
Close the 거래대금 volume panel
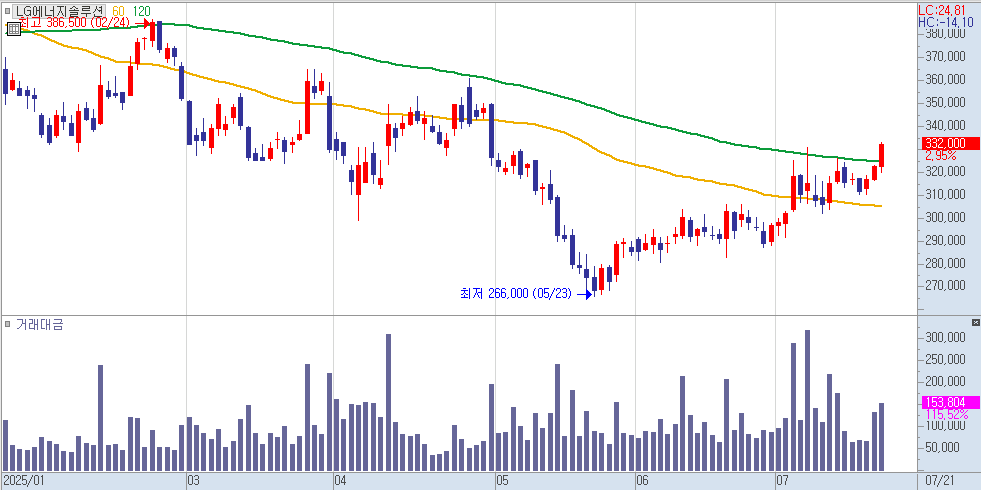coord(975,322)
